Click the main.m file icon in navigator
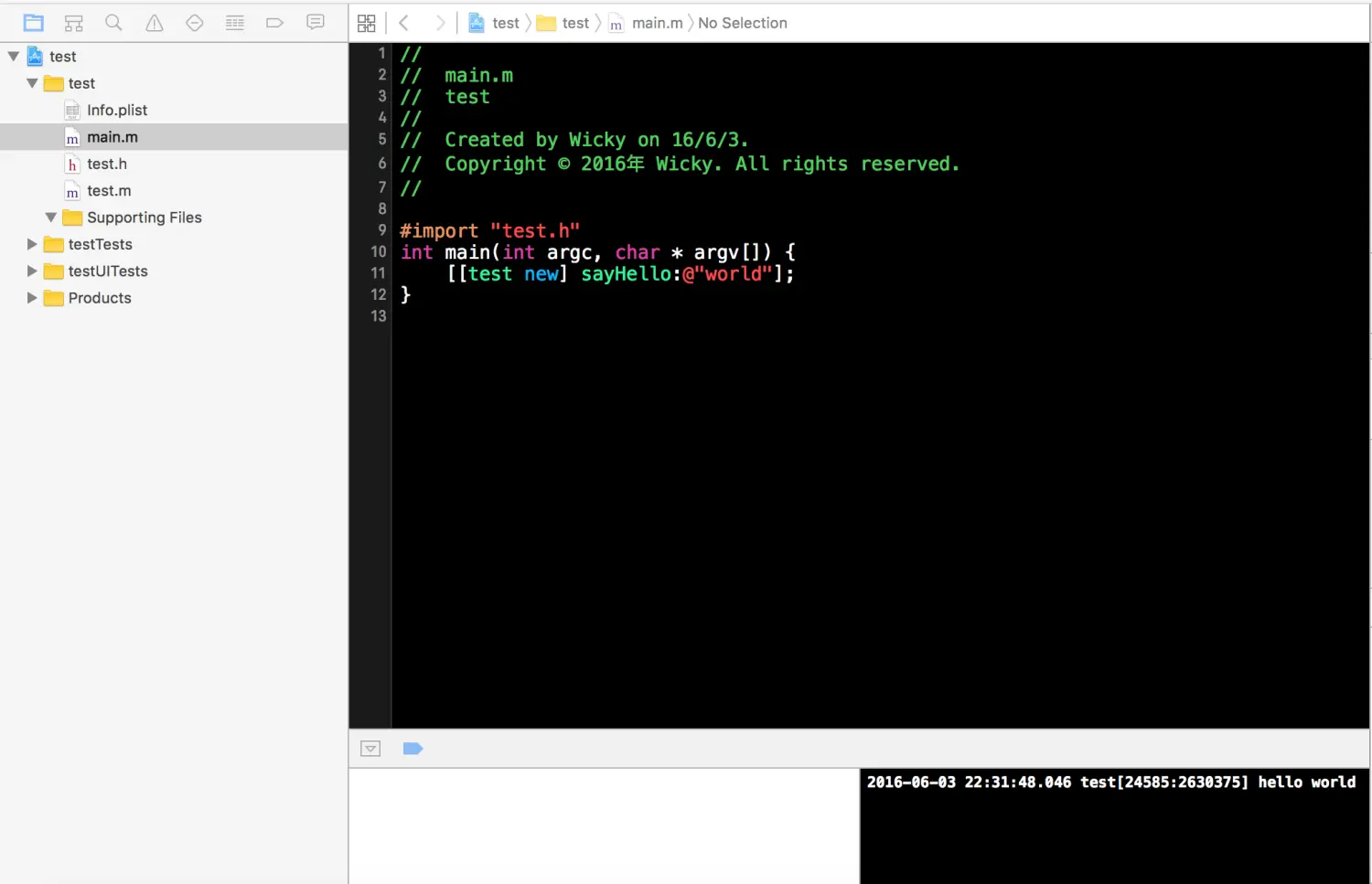 [72, 137]
